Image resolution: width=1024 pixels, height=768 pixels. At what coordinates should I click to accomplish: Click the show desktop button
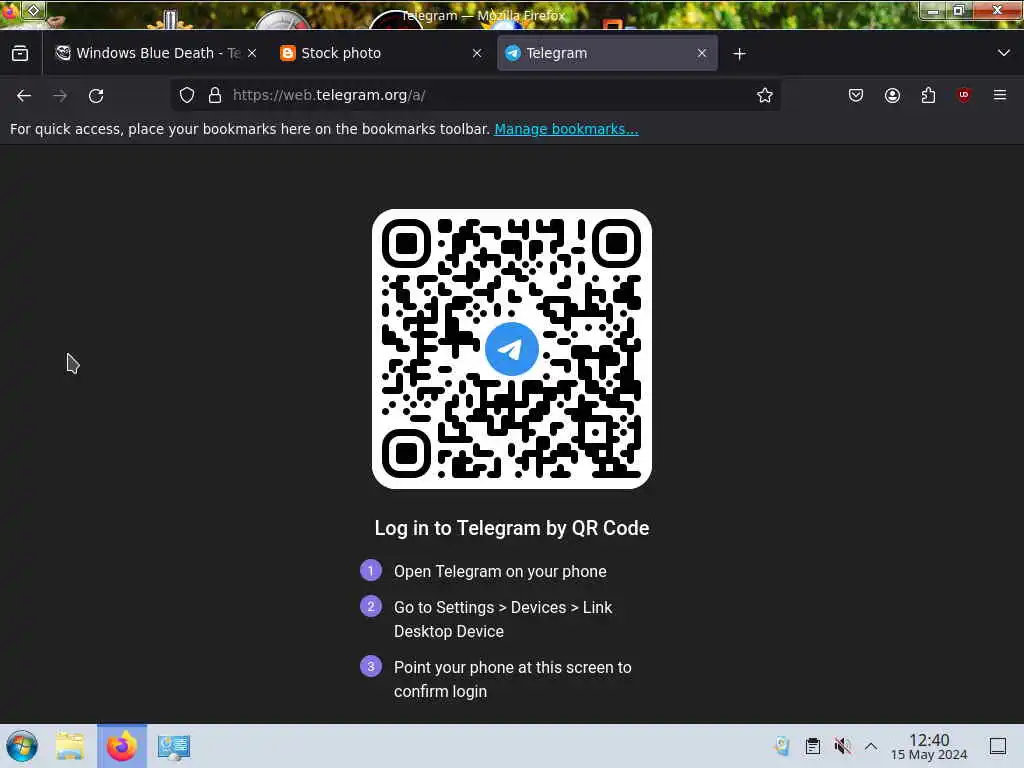click(998, 746)
